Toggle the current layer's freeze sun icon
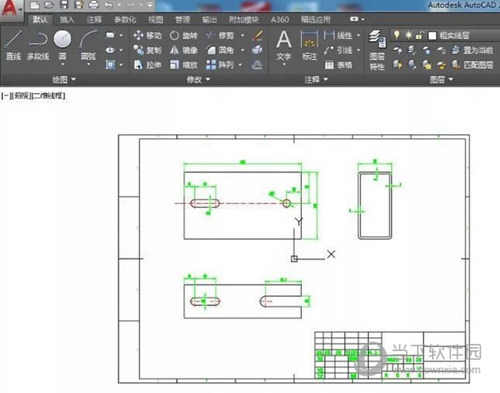 408,35
